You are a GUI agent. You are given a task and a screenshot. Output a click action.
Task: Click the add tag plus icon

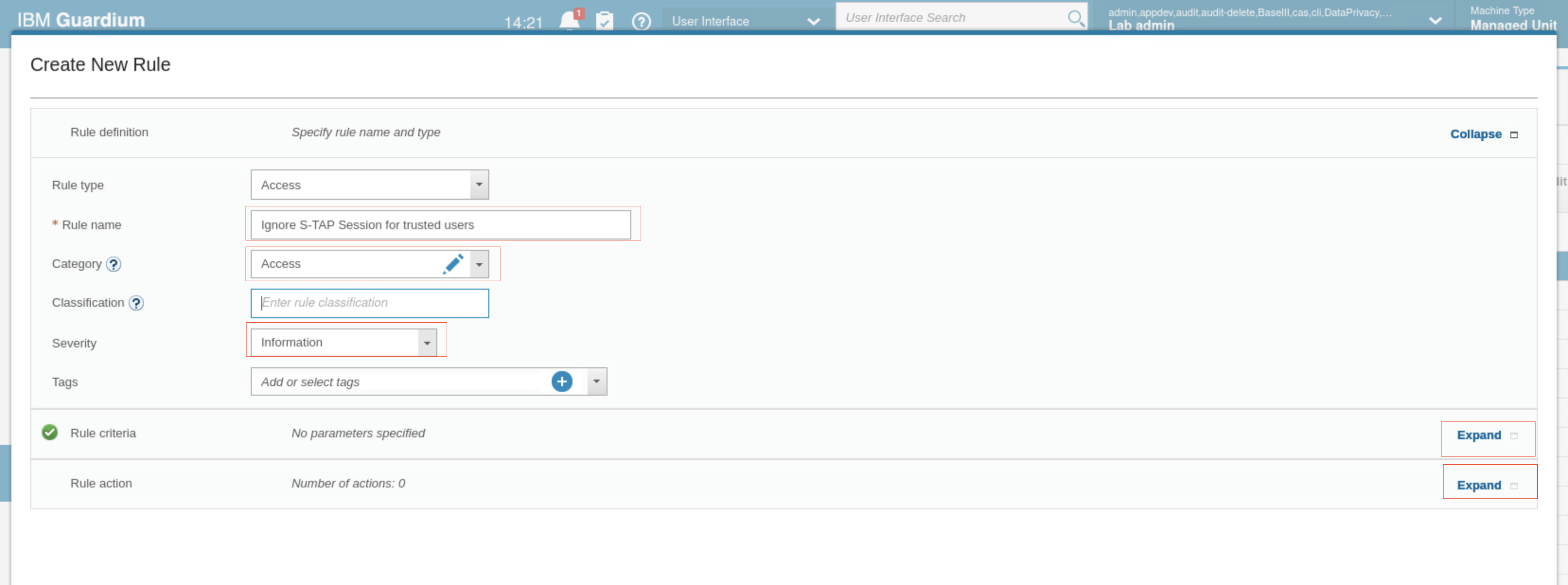(x=561, y=381)
